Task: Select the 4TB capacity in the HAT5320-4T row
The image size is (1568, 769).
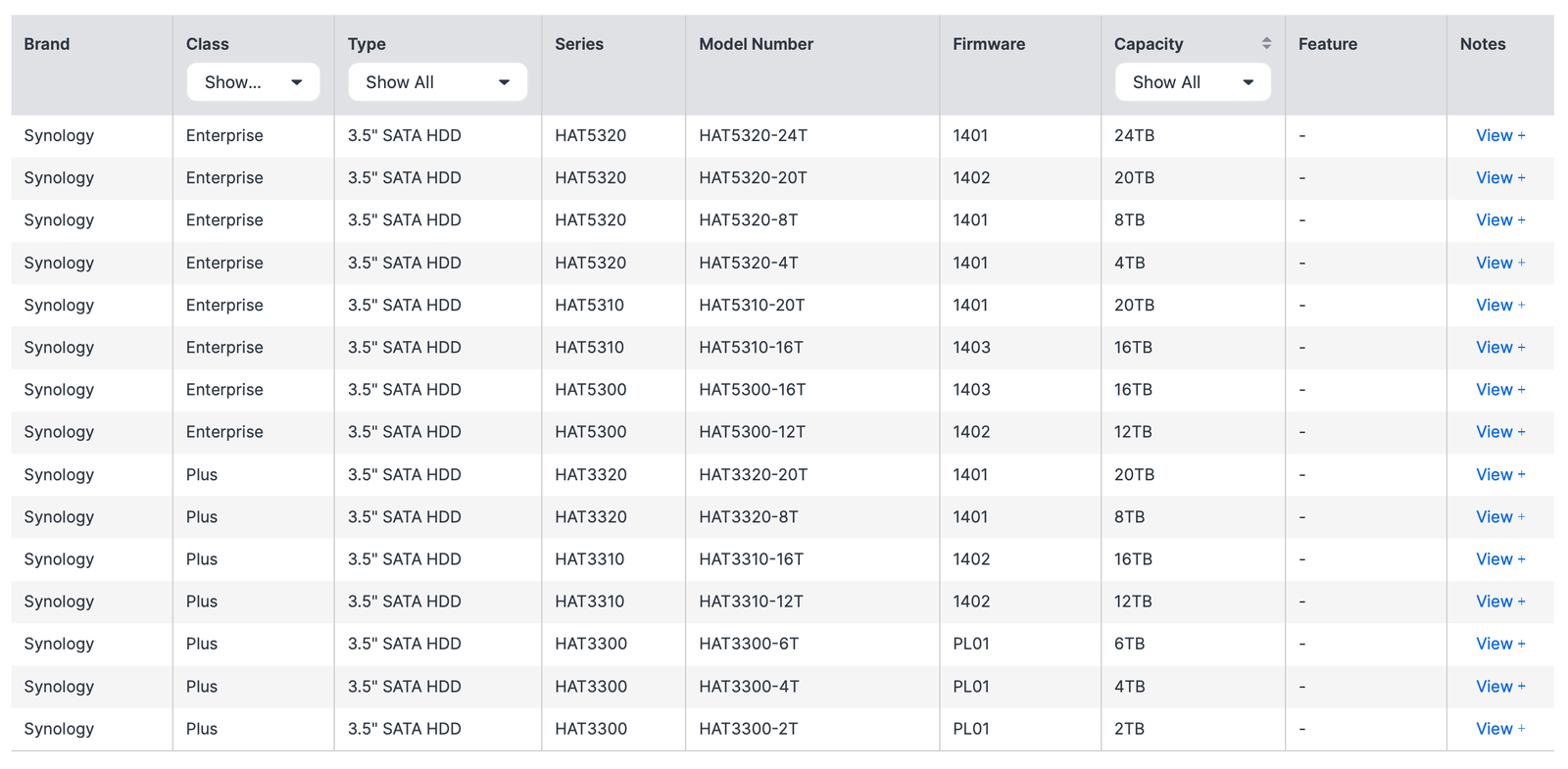Action: coord(1129,263)
